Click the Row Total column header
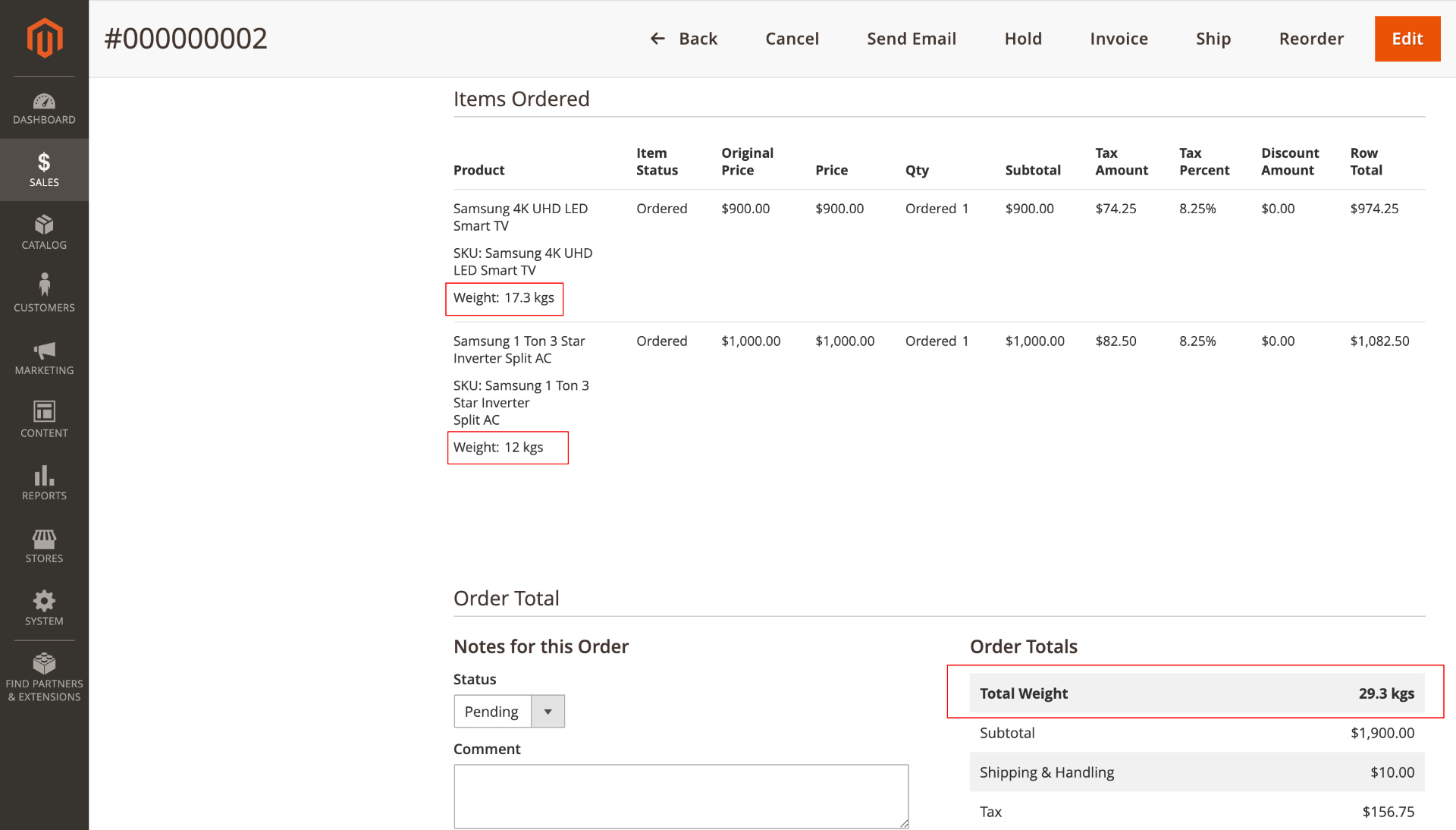1456x830 pixels. coord(1366,162)
